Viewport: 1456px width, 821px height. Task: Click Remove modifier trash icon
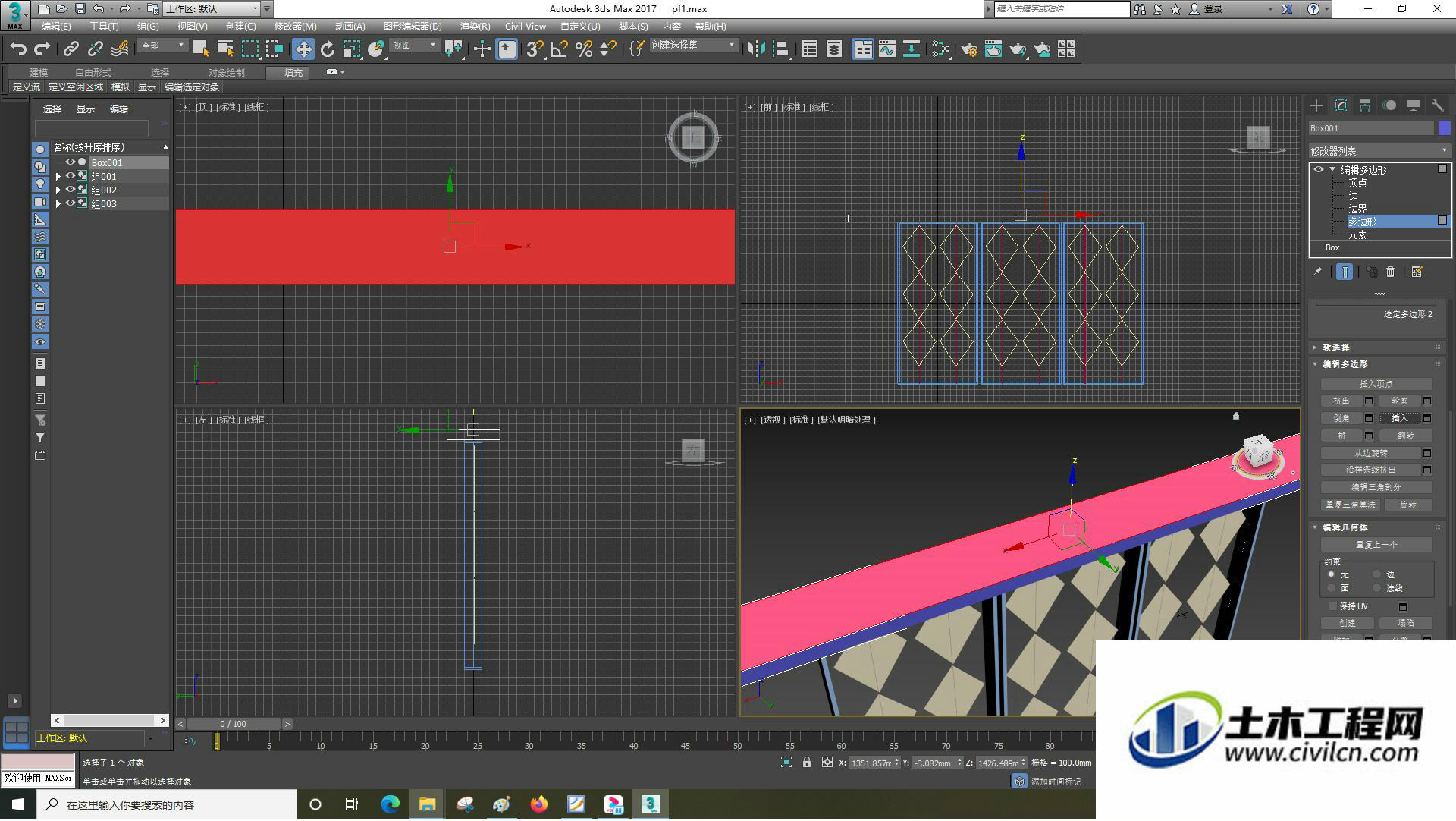[1390, 272]
